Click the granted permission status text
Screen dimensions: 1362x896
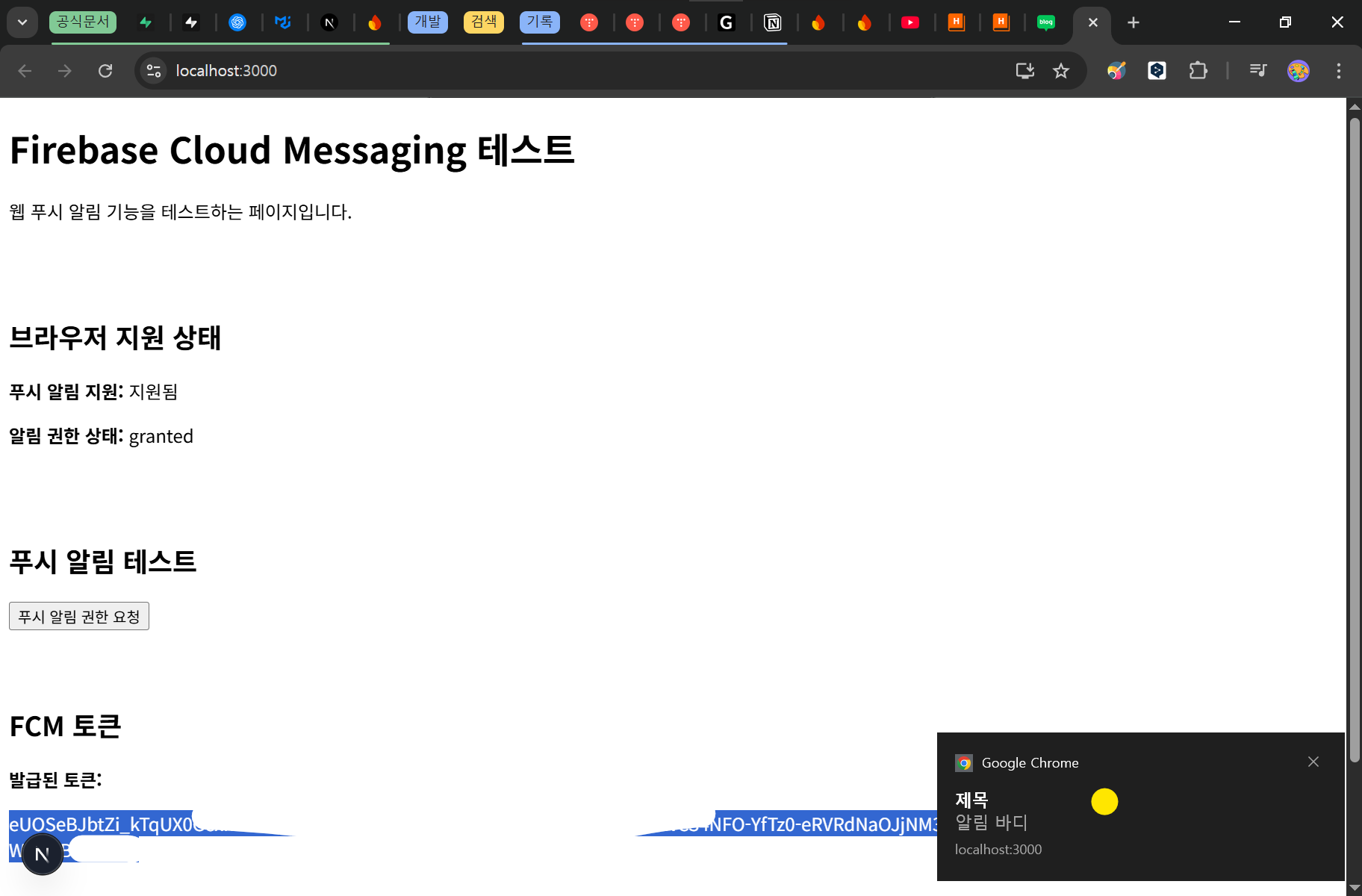tap(161, 437)
